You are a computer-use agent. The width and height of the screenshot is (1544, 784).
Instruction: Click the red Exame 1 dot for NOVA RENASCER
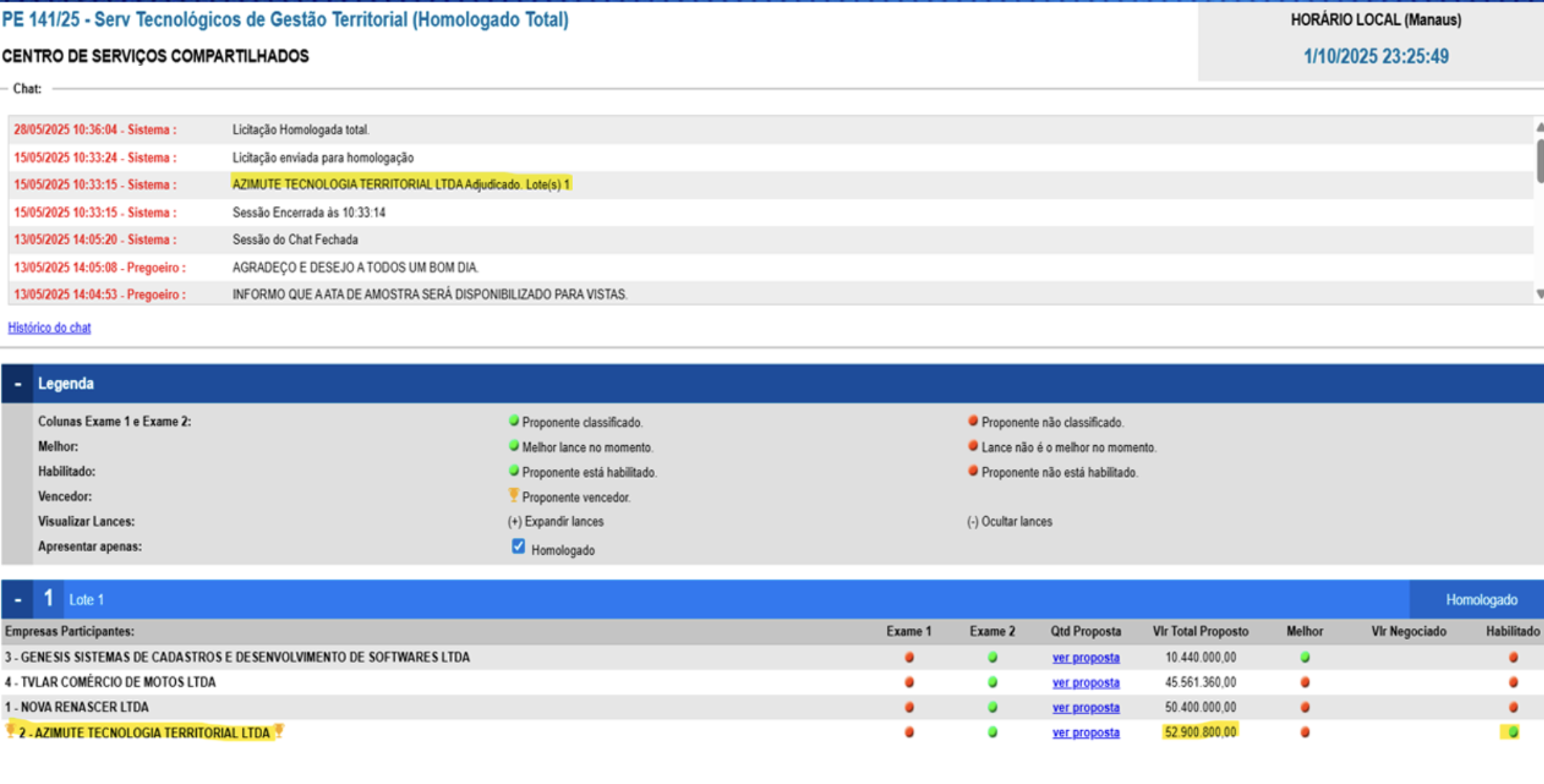pyautogui.click(x=909, y=707)
